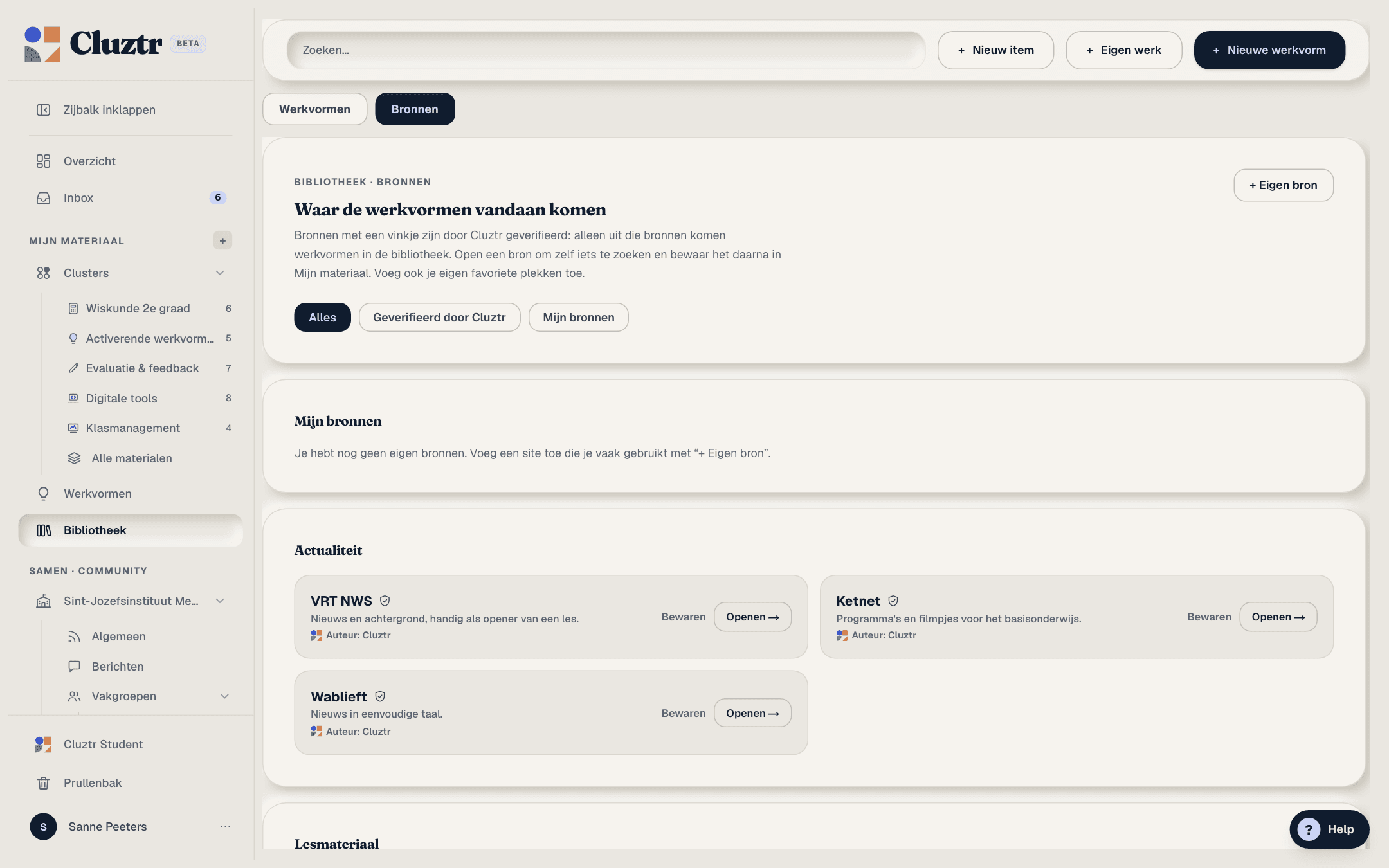
Task: Collapse the Sint-Jozefsinstituut community chevron
Action: coord(220,601)
